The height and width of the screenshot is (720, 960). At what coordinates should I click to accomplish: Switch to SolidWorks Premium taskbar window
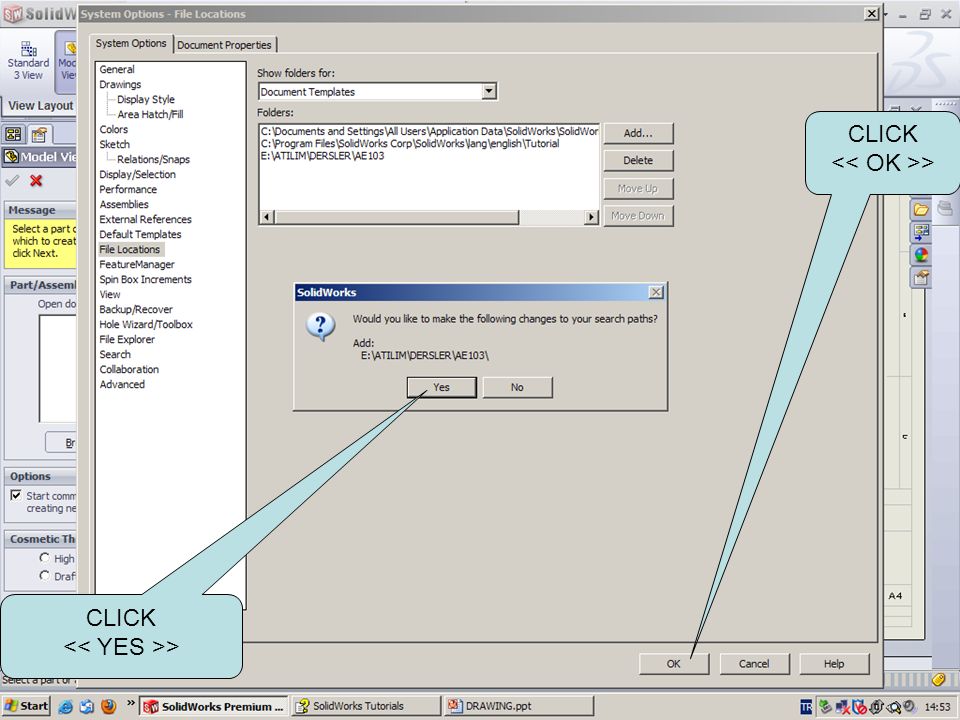(x=212, y=706)
